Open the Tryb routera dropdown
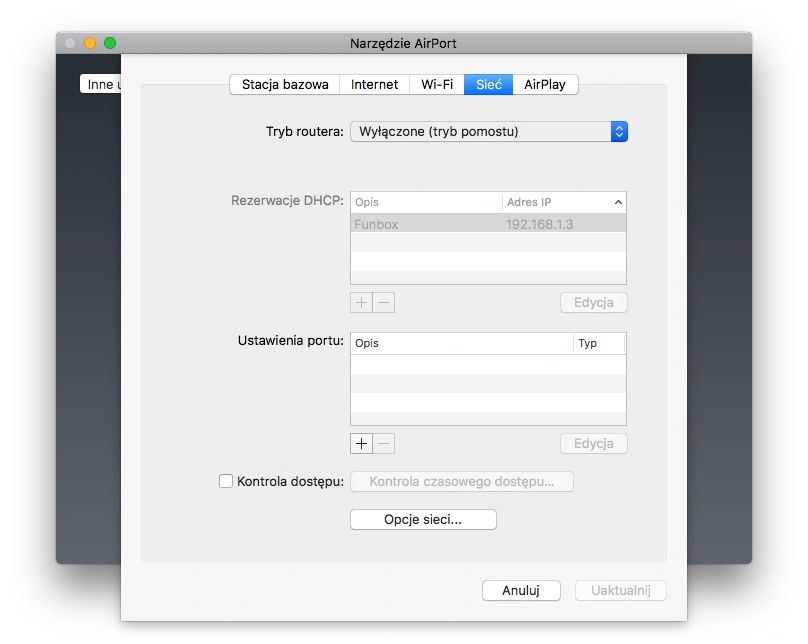 click(x=489, y=131)
